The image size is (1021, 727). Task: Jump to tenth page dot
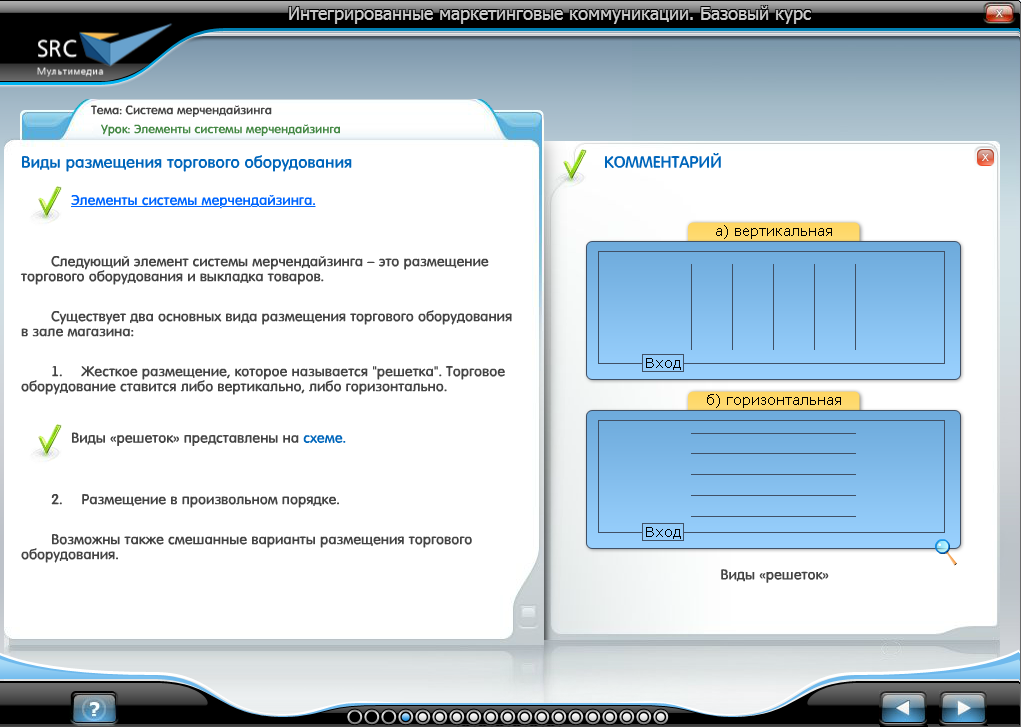(x=508, y=717)
